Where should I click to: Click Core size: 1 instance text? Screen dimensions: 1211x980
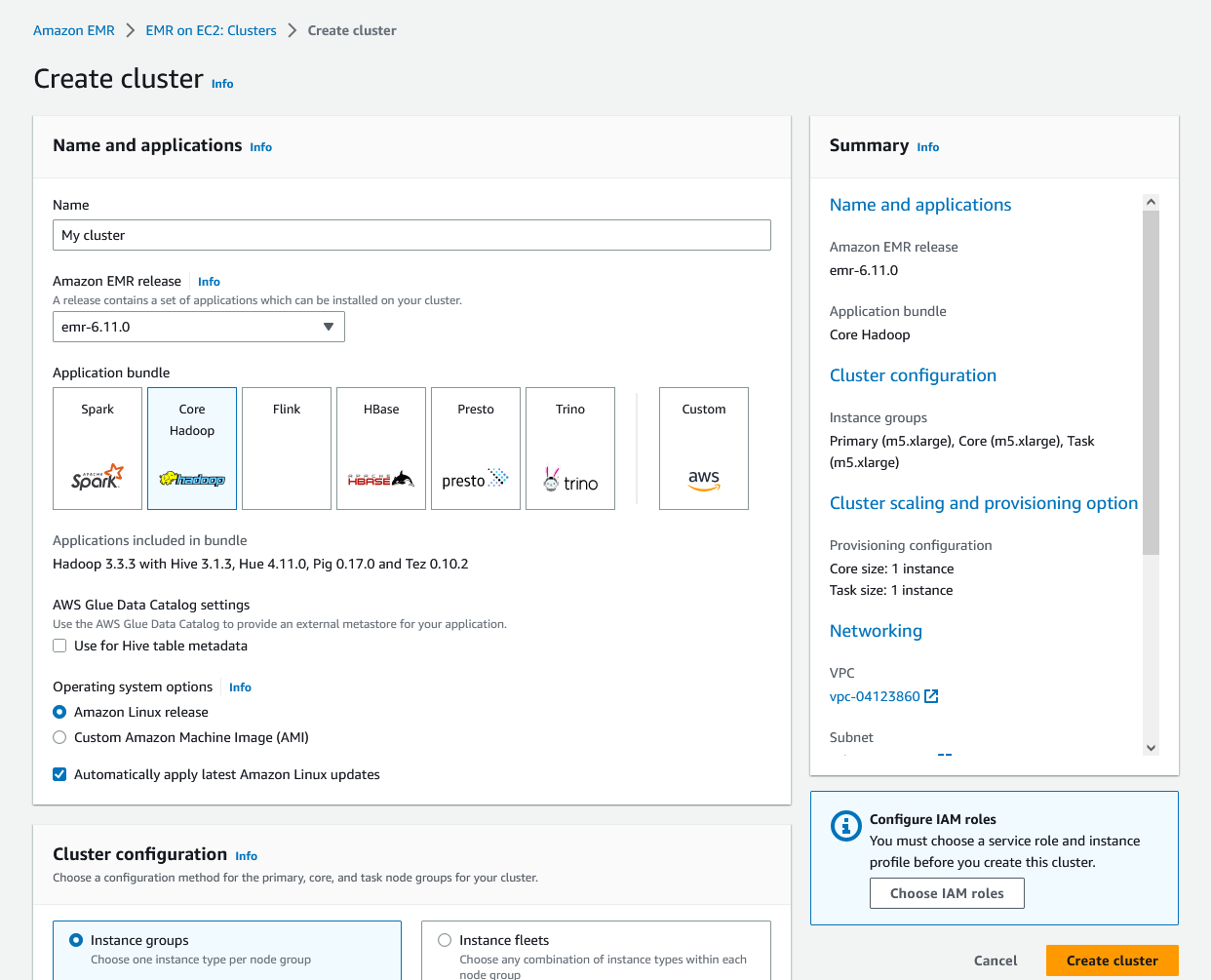tap(892, 568)
